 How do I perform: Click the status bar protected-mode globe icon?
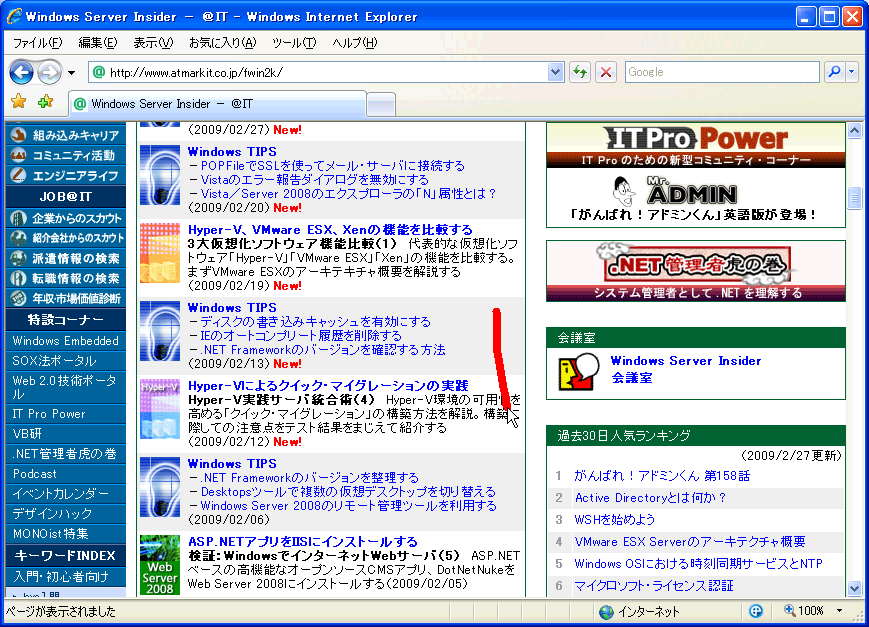(755, 611)
